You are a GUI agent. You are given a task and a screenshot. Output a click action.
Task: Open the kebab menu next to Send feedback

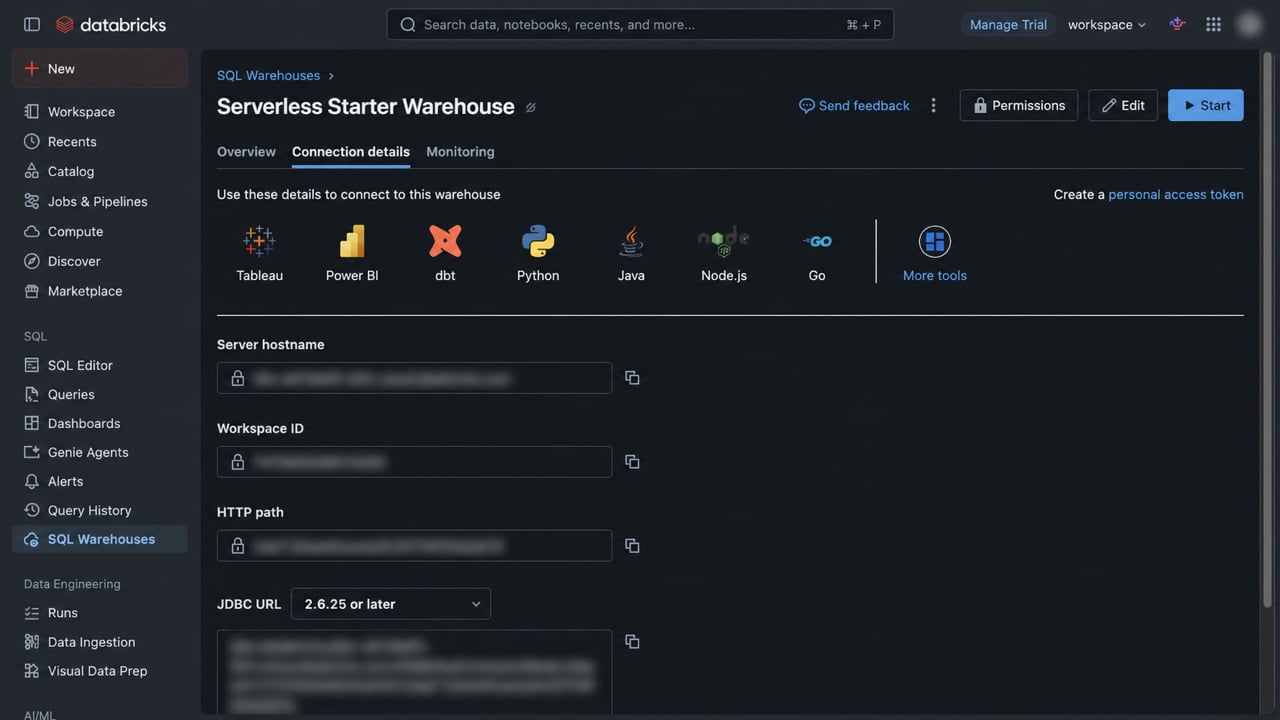tap(933, 105)
